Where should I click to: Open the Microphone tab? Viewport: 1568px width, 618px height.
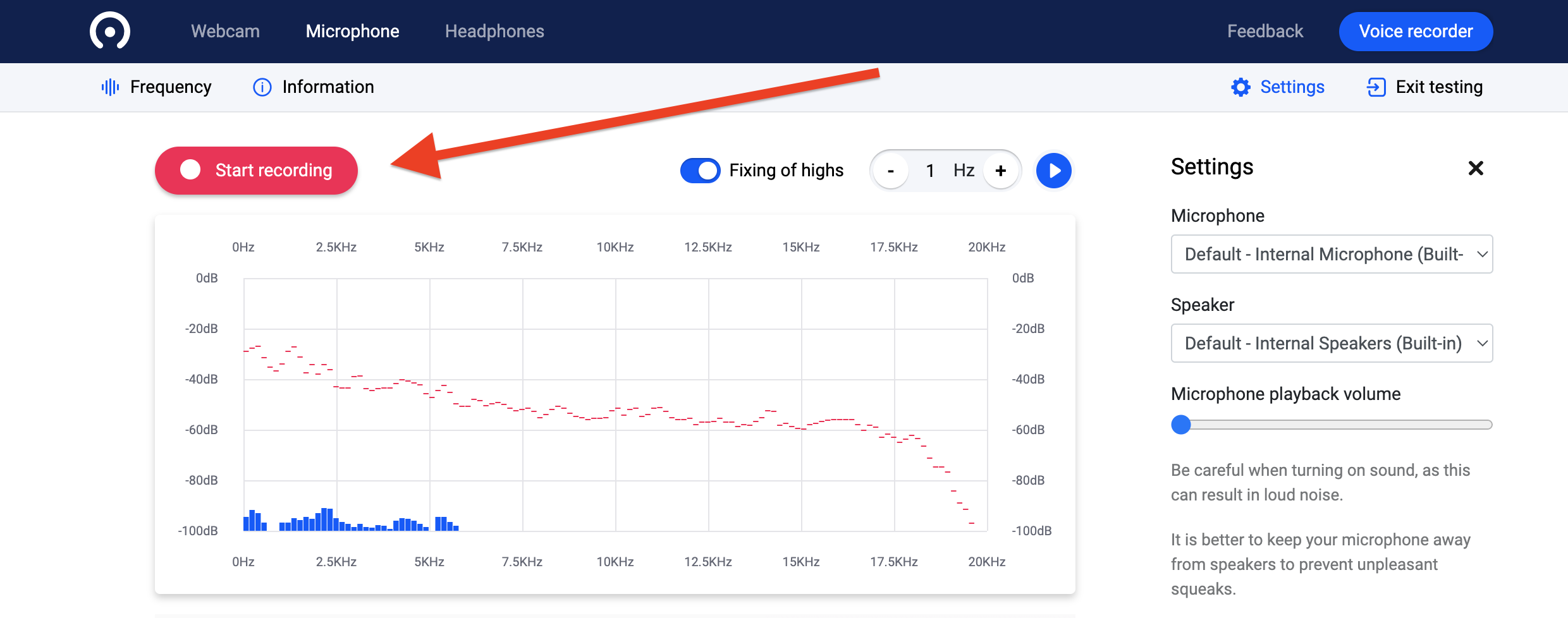tap(352, 31)
